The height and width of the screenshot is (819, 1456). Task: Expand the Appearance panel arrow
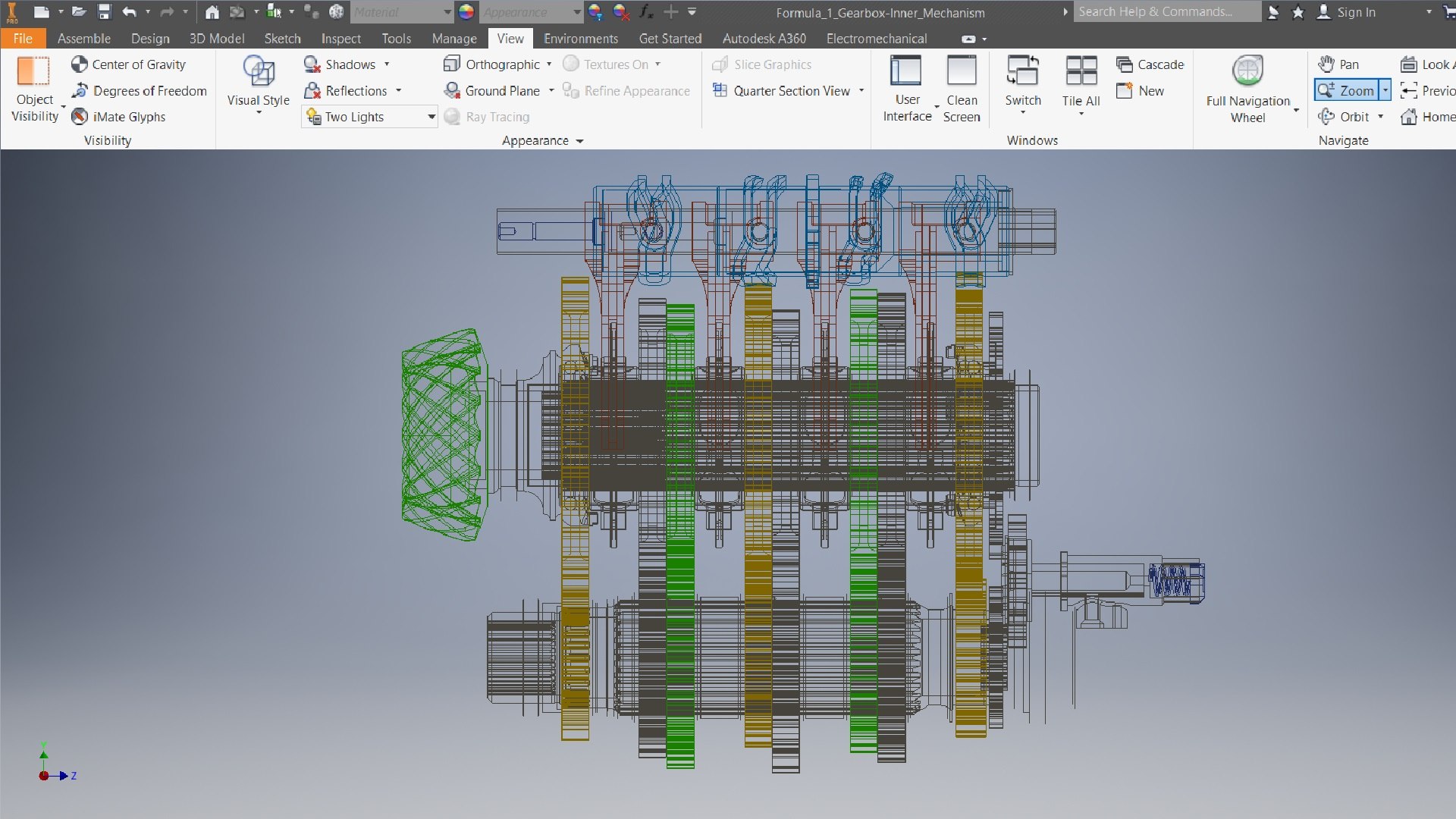[580, 141]
